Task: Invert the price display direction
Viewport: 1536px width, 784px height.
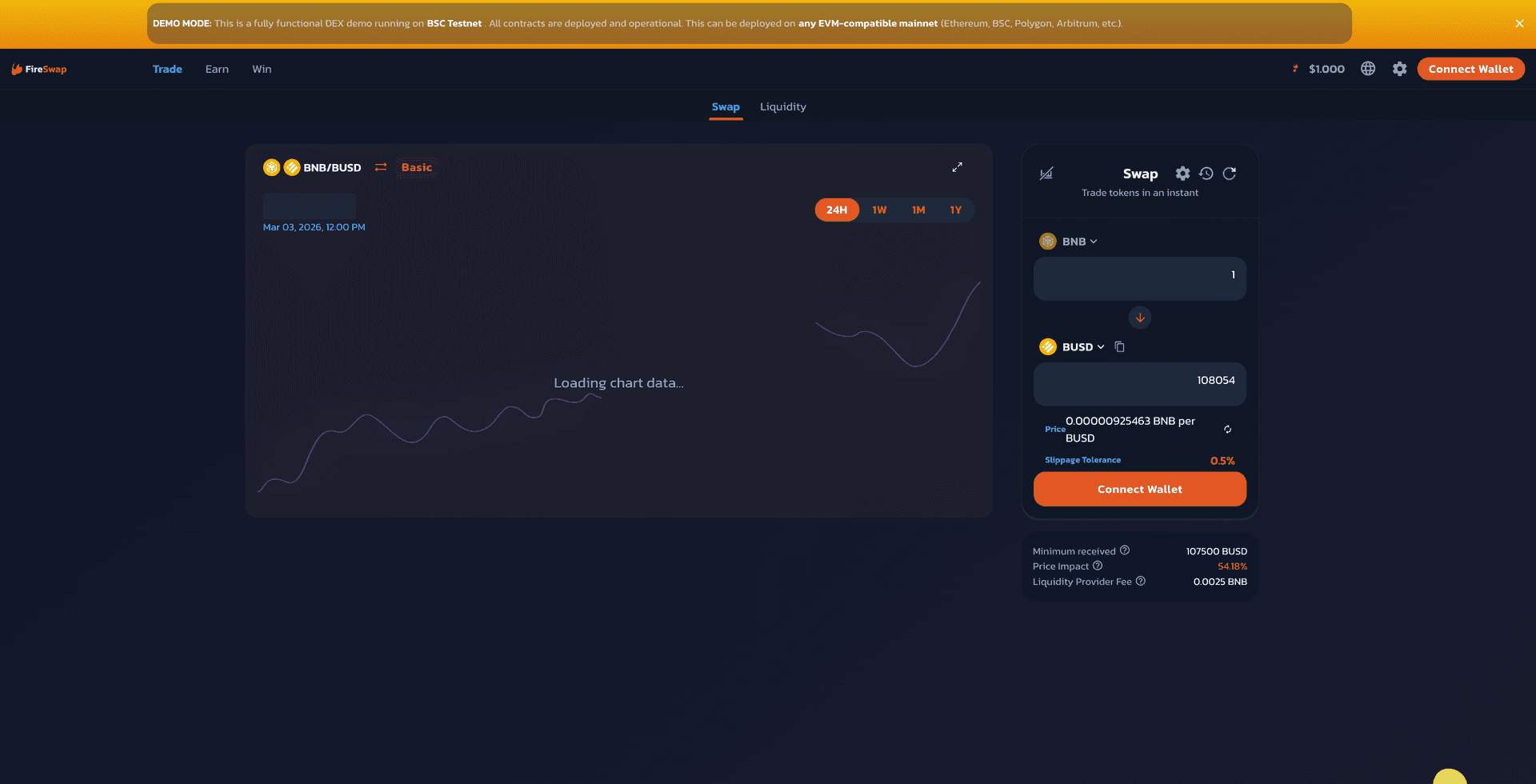Action: (1227, 430)
